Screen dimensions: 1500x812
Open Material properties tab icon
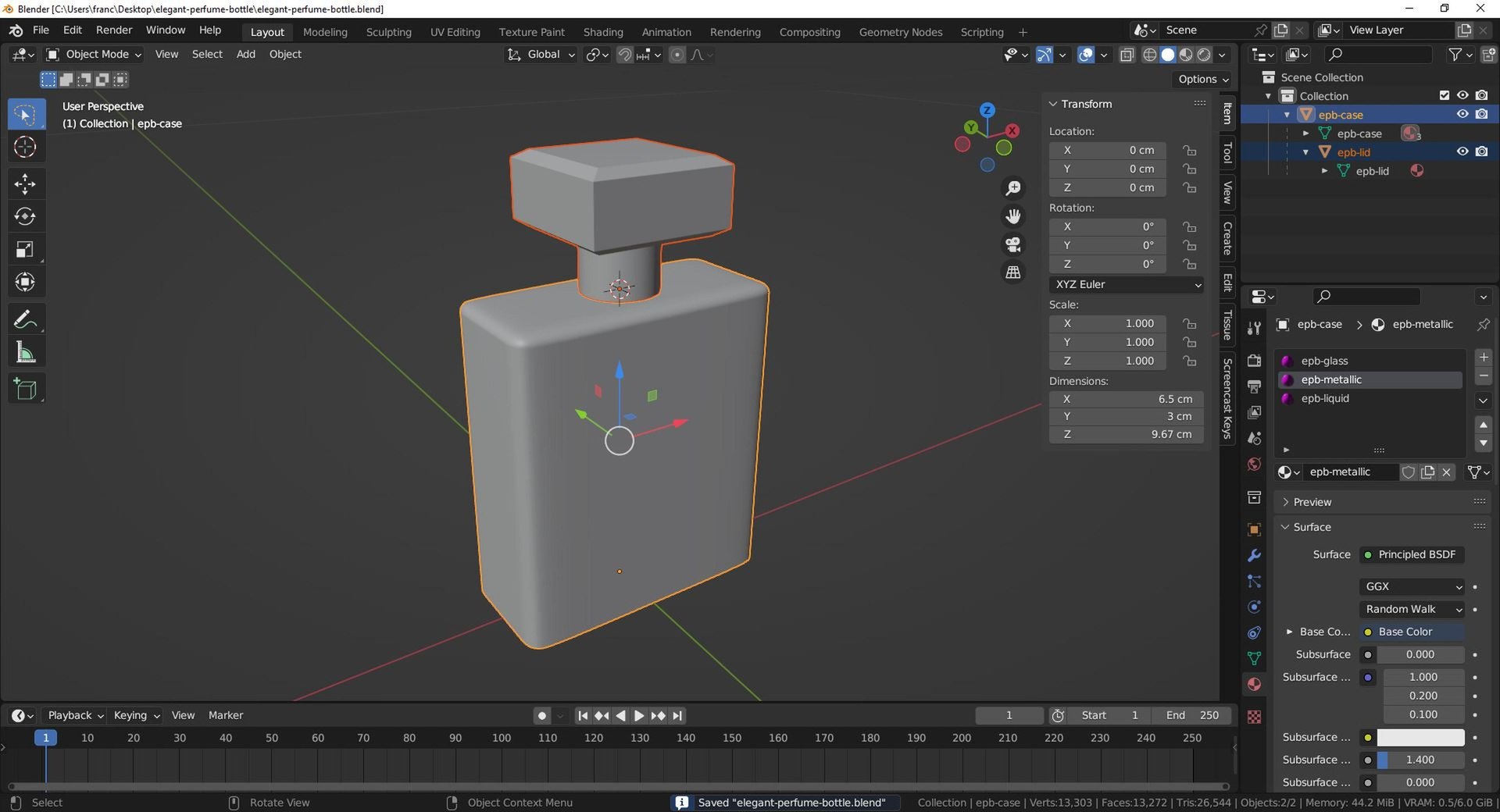1254,684
